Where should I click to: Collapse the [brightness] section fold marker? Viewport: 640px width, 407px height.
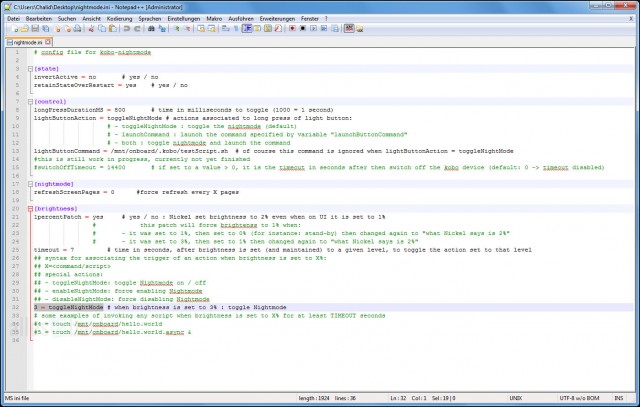point(29,208)
